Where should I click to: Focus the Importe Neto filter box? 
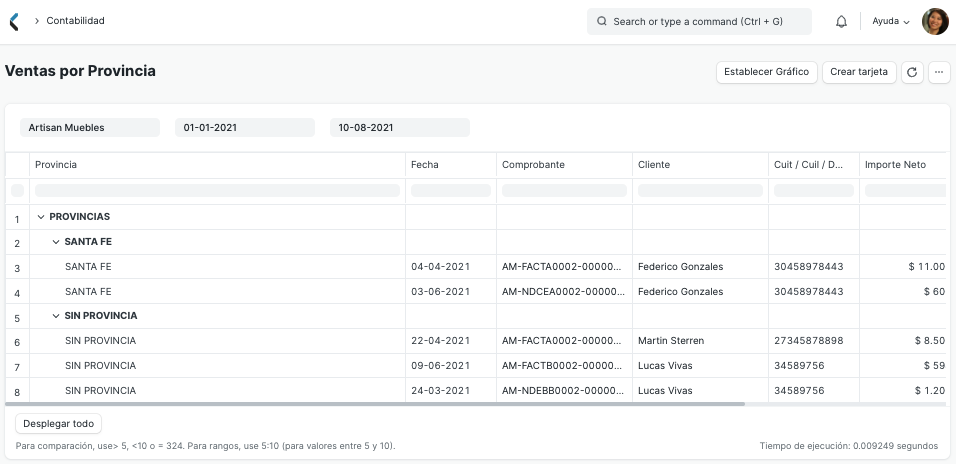pos(906,191)
